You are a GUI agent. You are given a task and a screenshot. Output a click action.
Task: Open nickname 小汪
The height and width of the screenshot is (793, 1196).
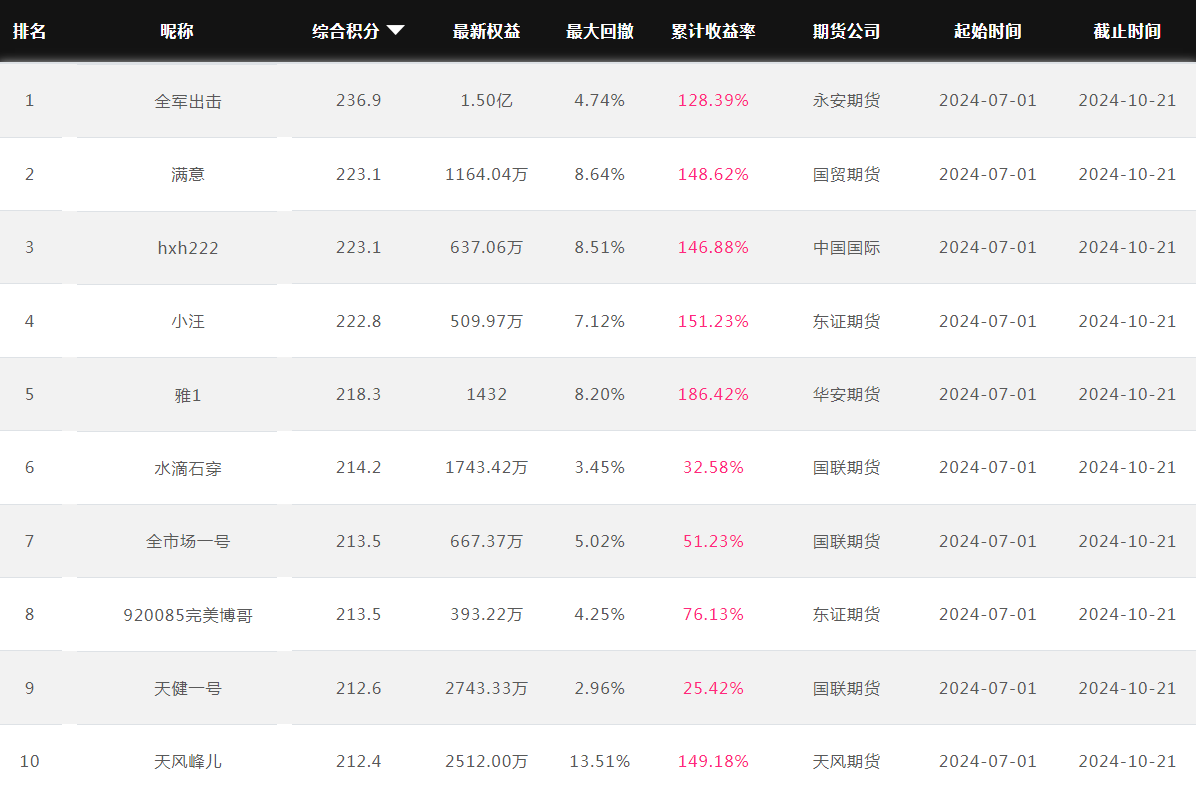coord(188,322)
